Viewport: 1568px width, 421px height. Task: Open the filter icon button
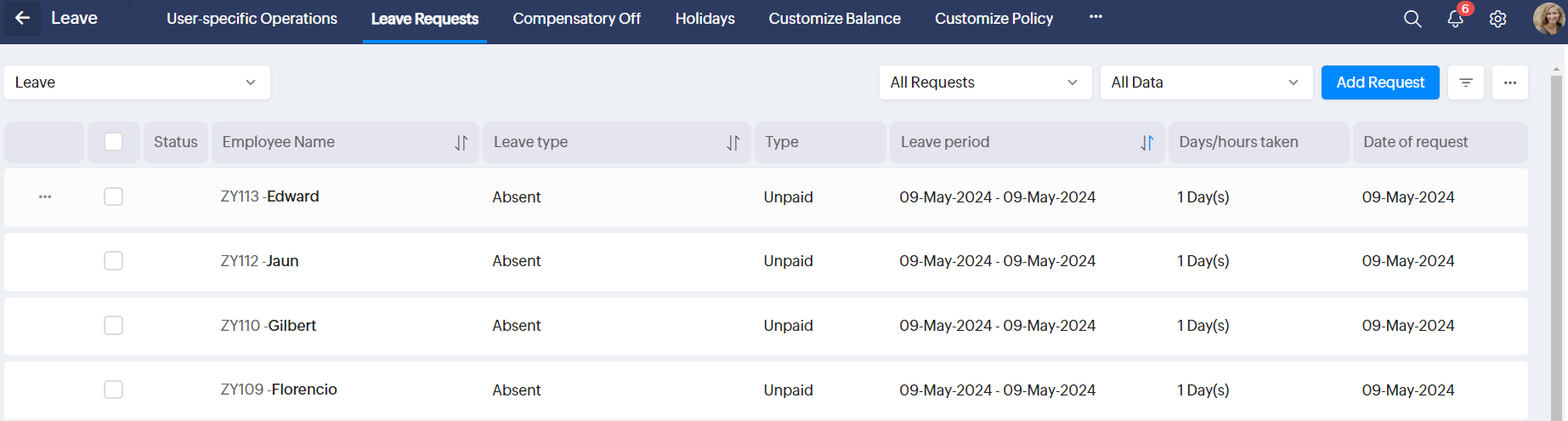click(1466, 82)
